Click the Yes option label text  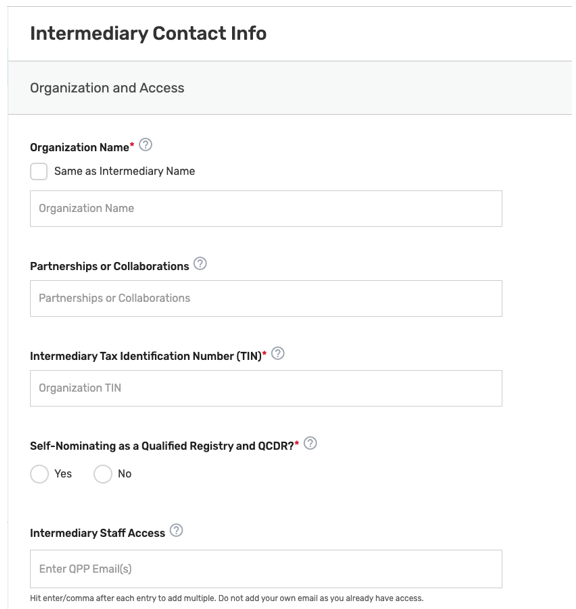63,474
